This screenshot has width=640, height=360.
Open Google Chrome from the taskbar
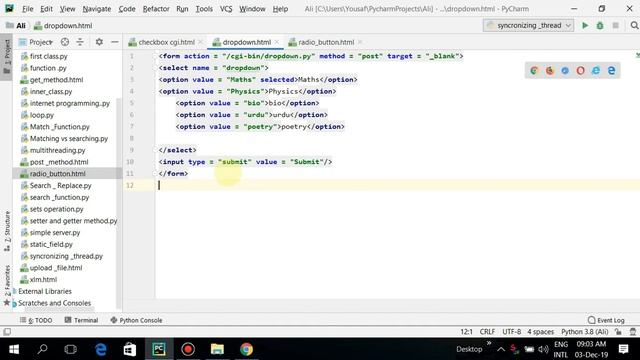click(246, 349)
